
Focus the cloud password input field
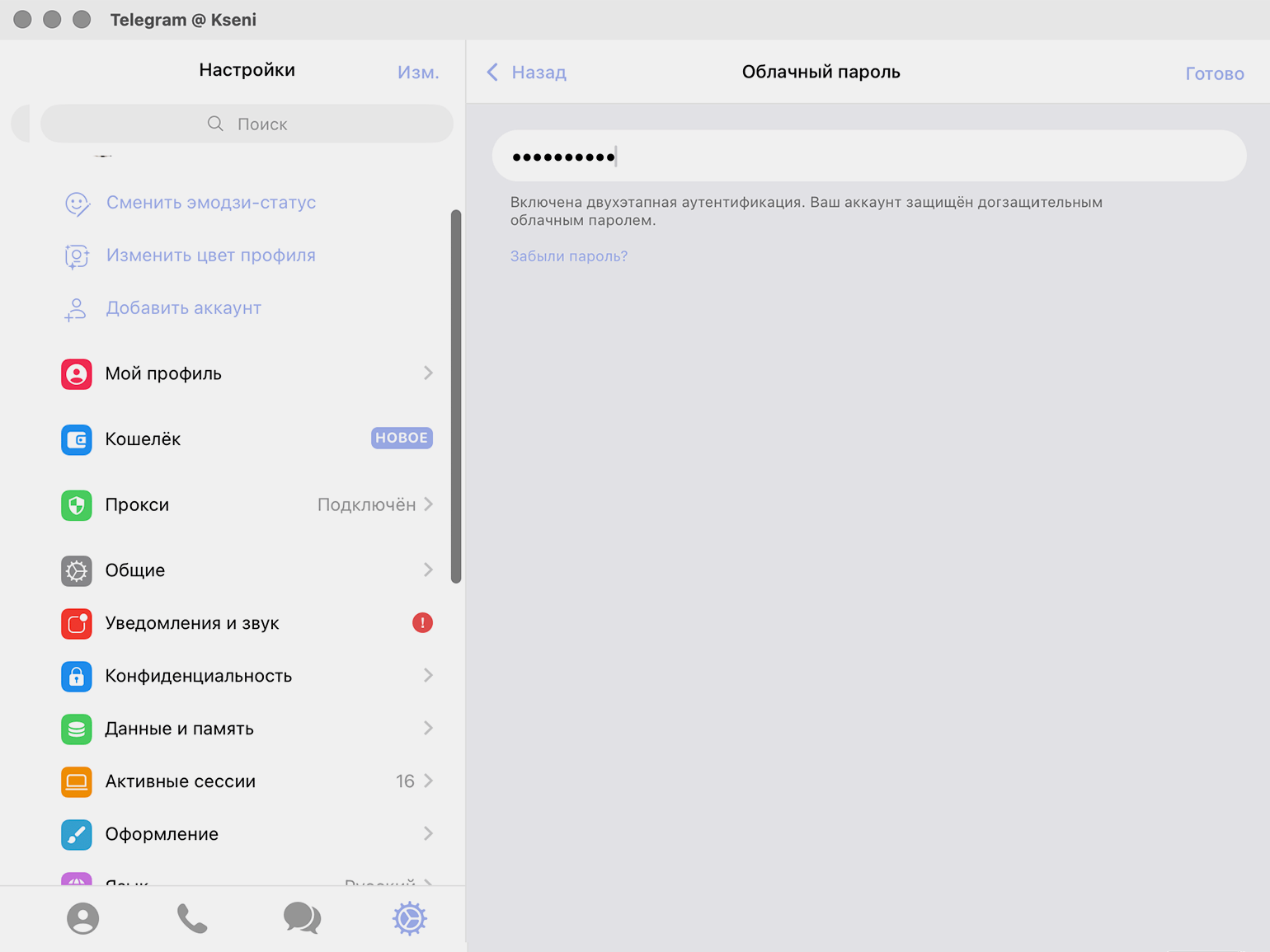868,156
